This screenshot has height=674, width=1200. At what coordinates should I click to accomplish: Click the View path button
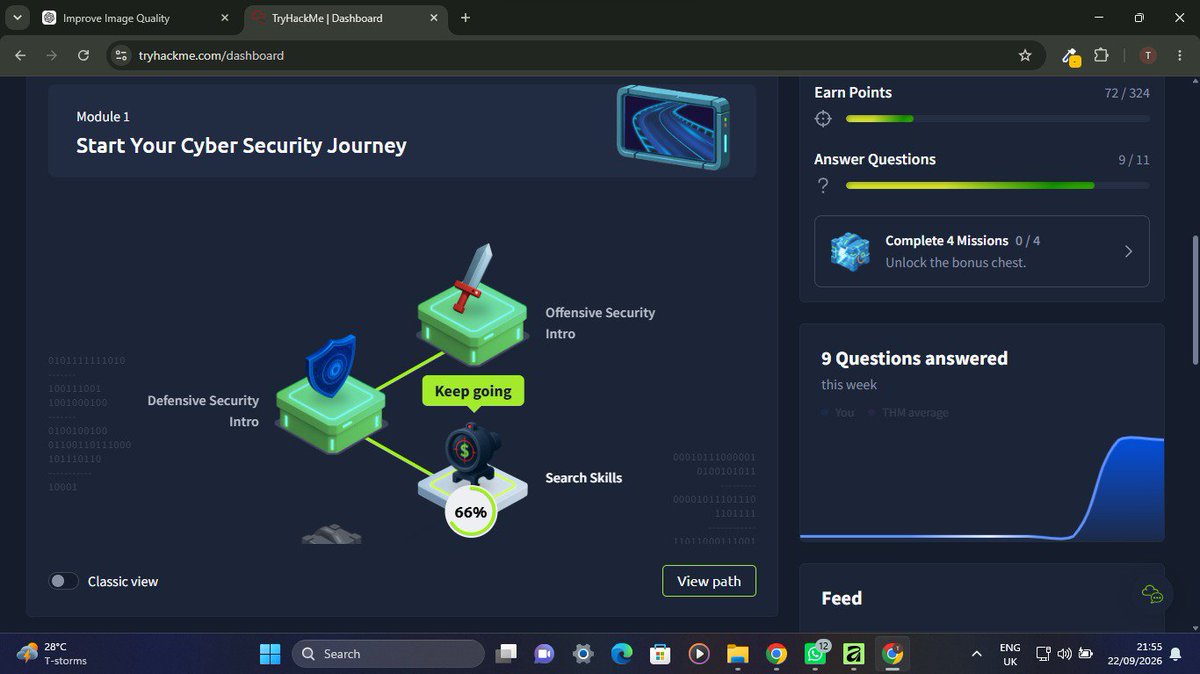coord(709,581)
